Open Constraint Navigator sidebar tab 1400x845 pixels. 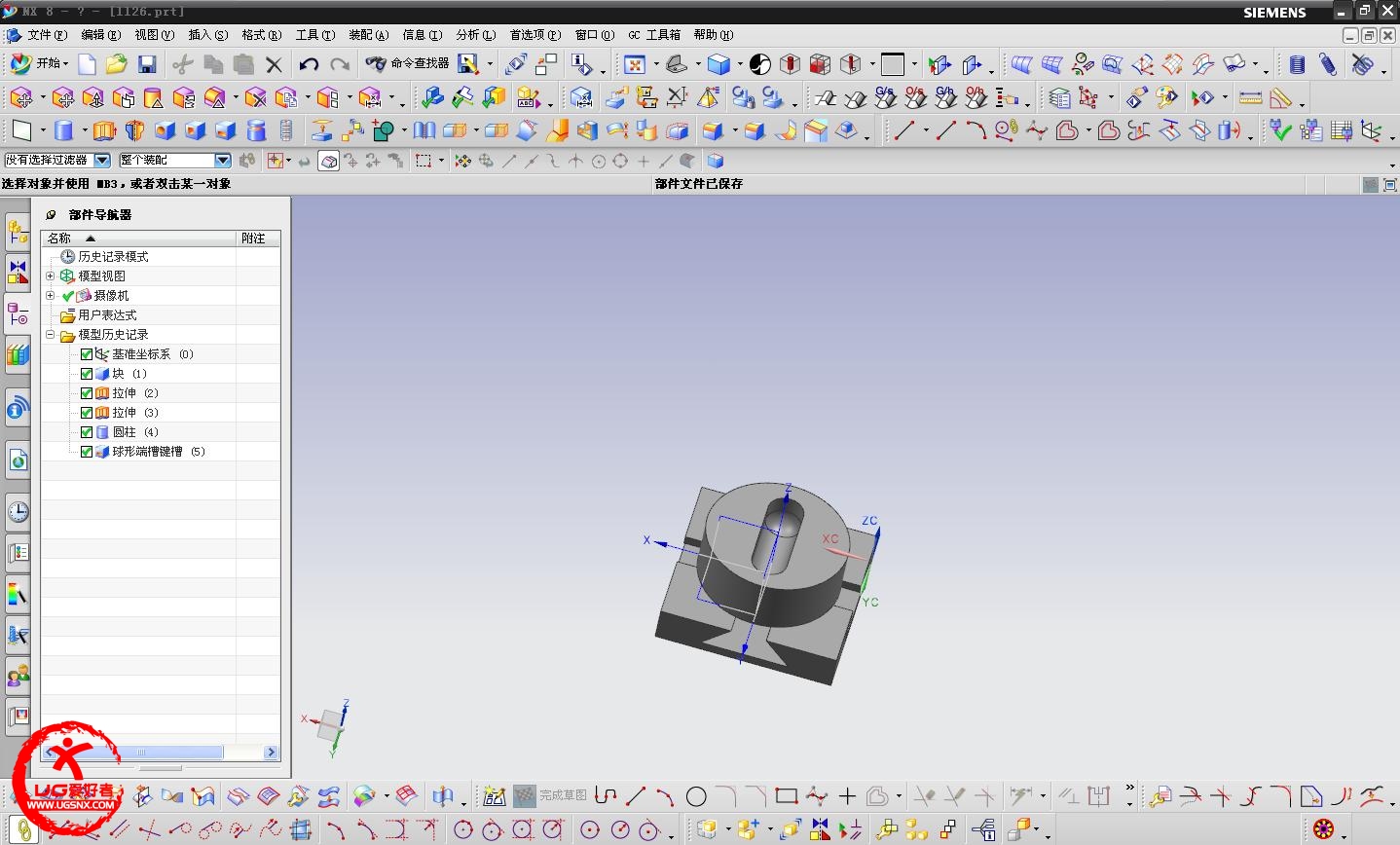pos(18,272)
